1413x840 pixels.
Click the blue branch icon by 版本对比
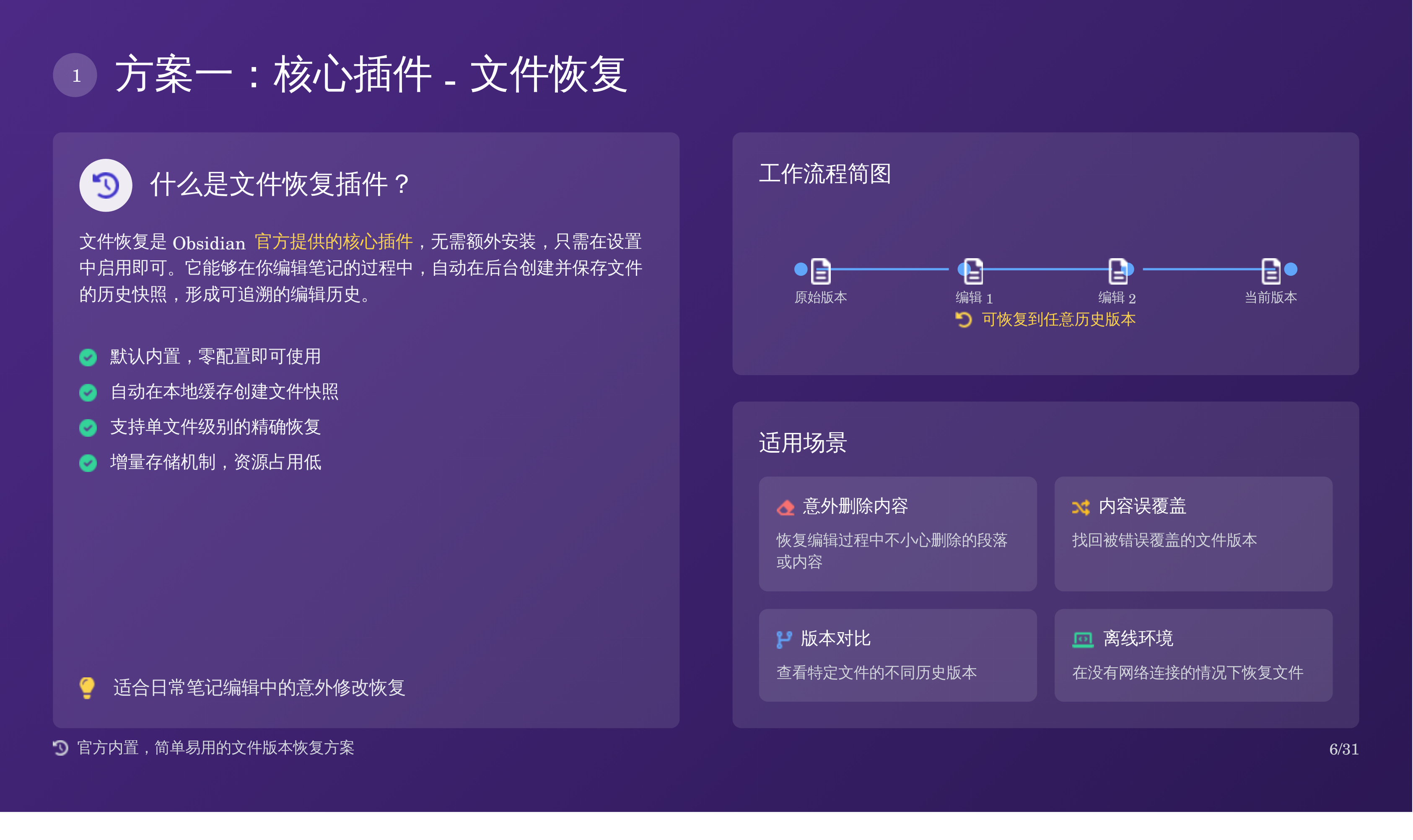(784, 640)
